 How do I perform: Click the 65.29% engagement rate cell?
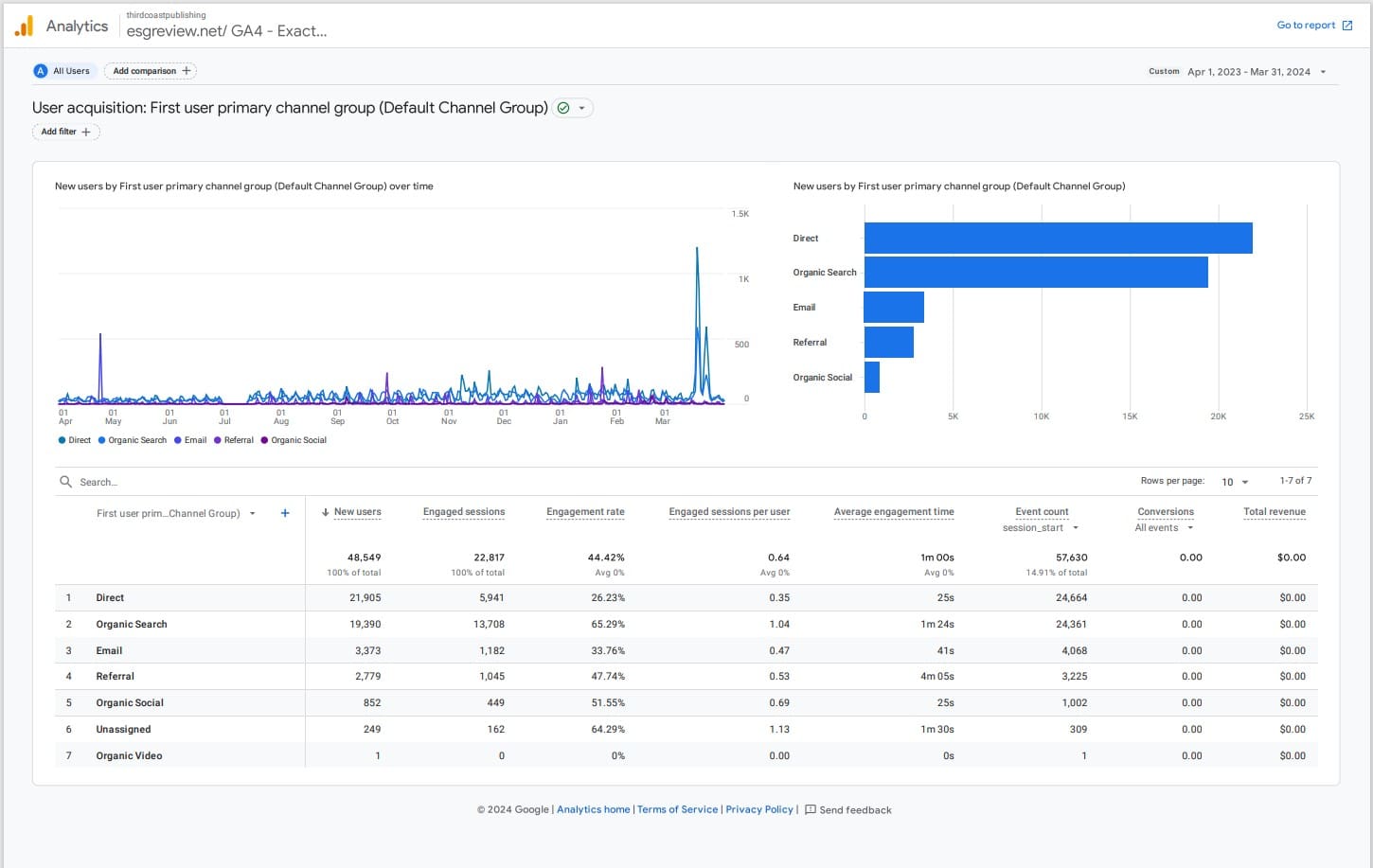pos(608,625)
